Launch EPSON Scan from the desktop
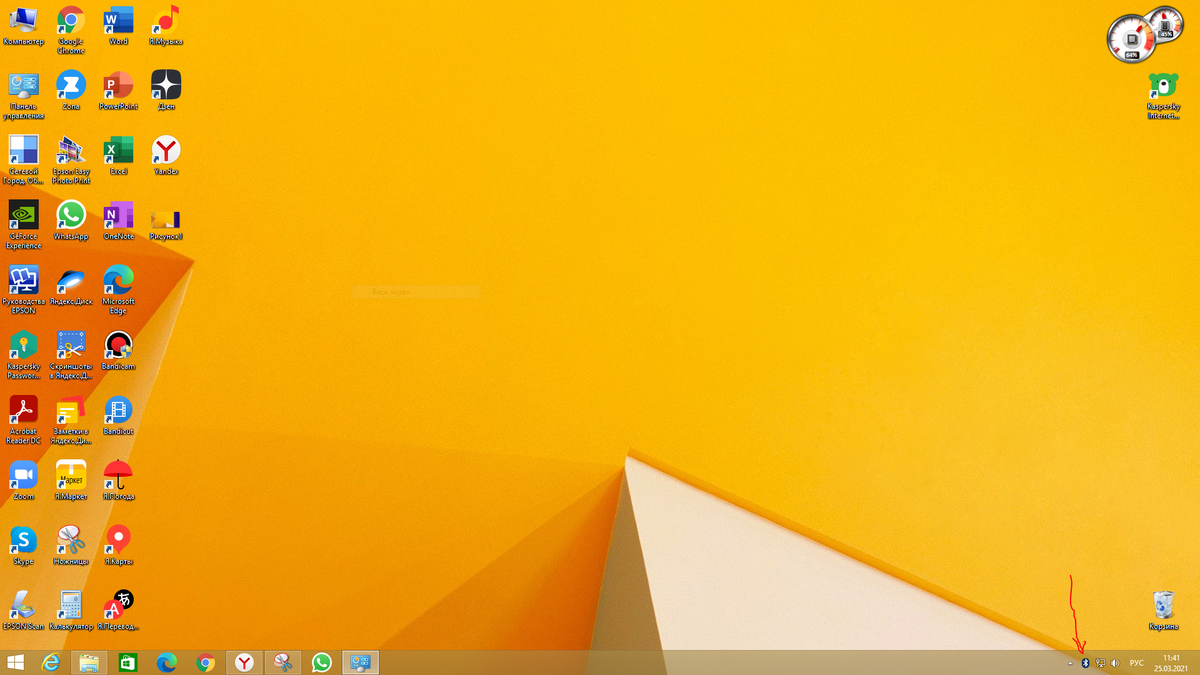 pos(24,611)
